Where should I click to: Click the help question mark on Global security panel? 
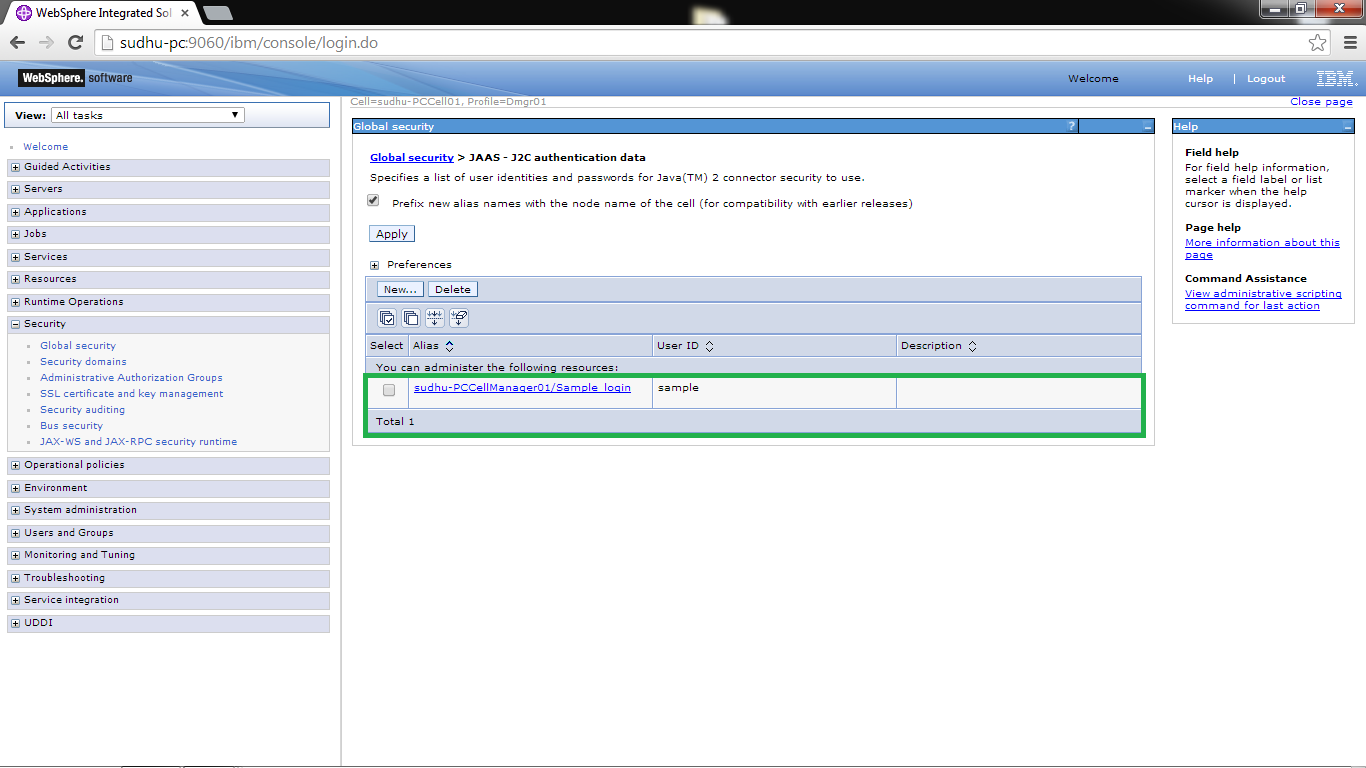(x=1072, y=126)
